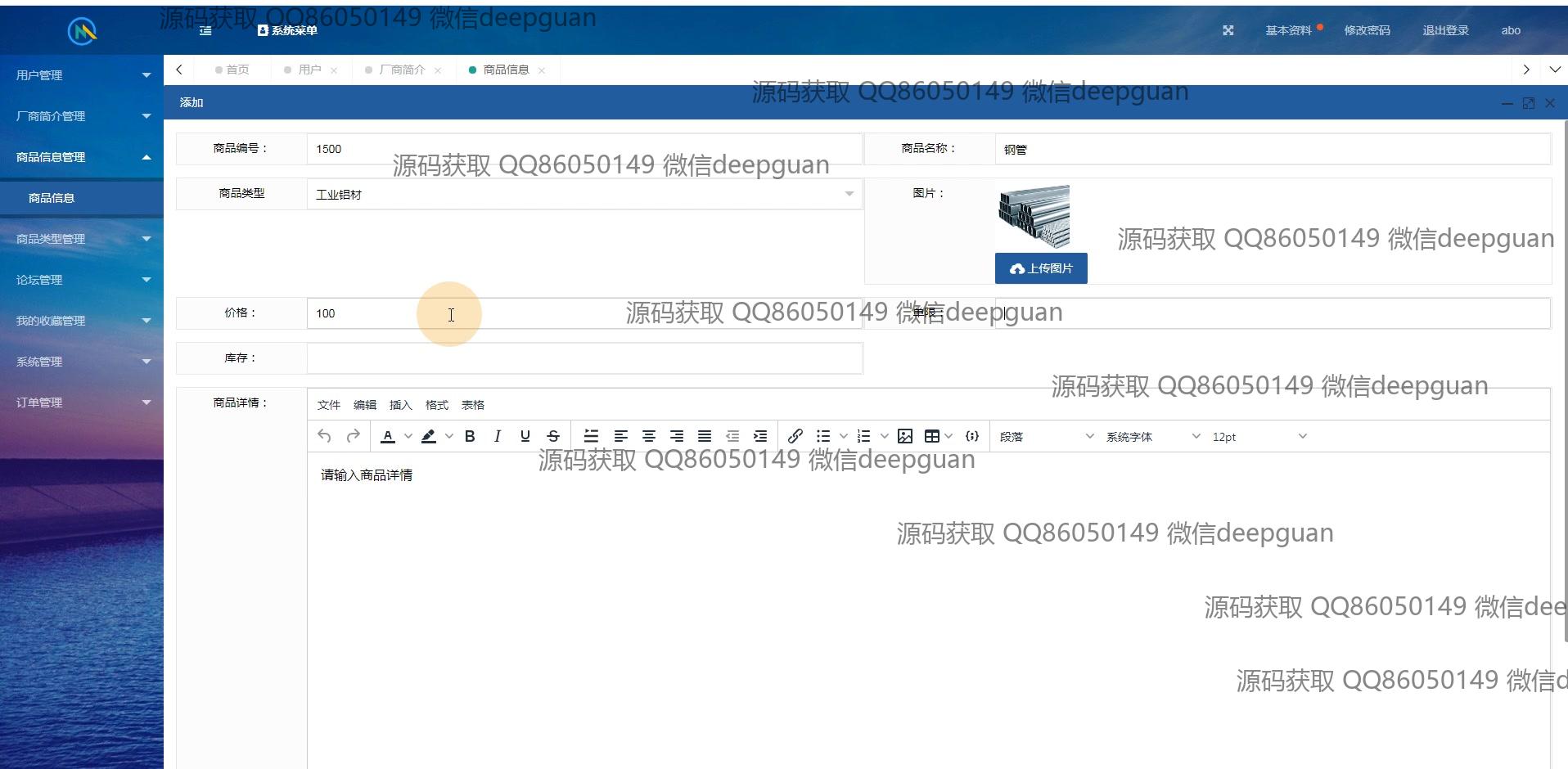Click the insert link icon
The width and height of the screenshot is (1568, 769).
(x=795, y=437)
